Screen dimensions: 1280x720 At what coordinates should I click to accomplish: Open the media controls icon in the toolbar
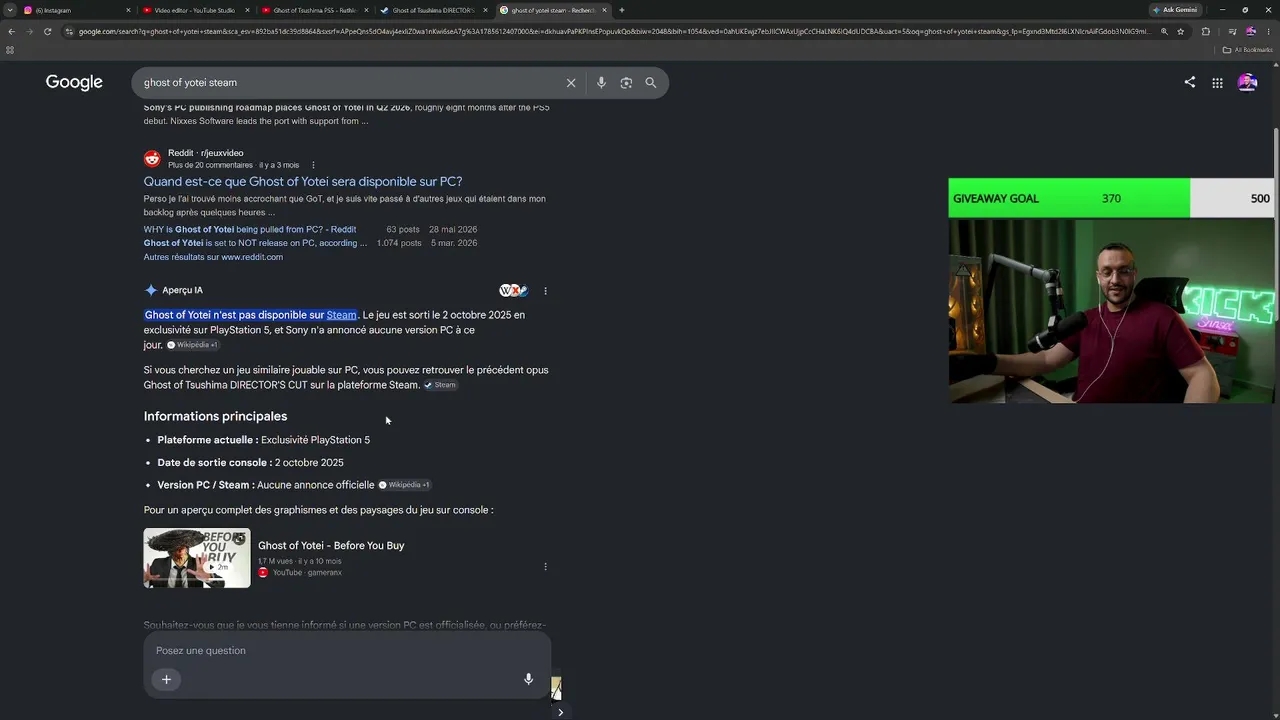1232,31
